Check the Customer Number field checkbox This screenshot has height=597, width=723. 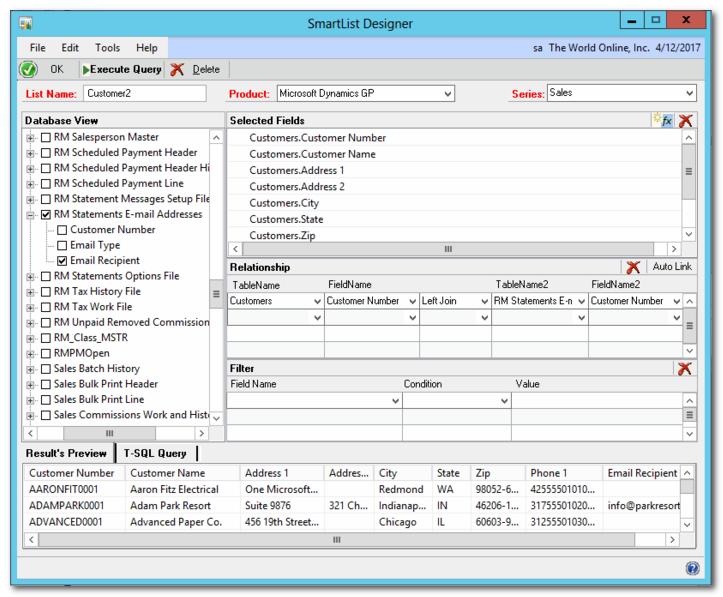pyautogui.click(x=62, y=230)
